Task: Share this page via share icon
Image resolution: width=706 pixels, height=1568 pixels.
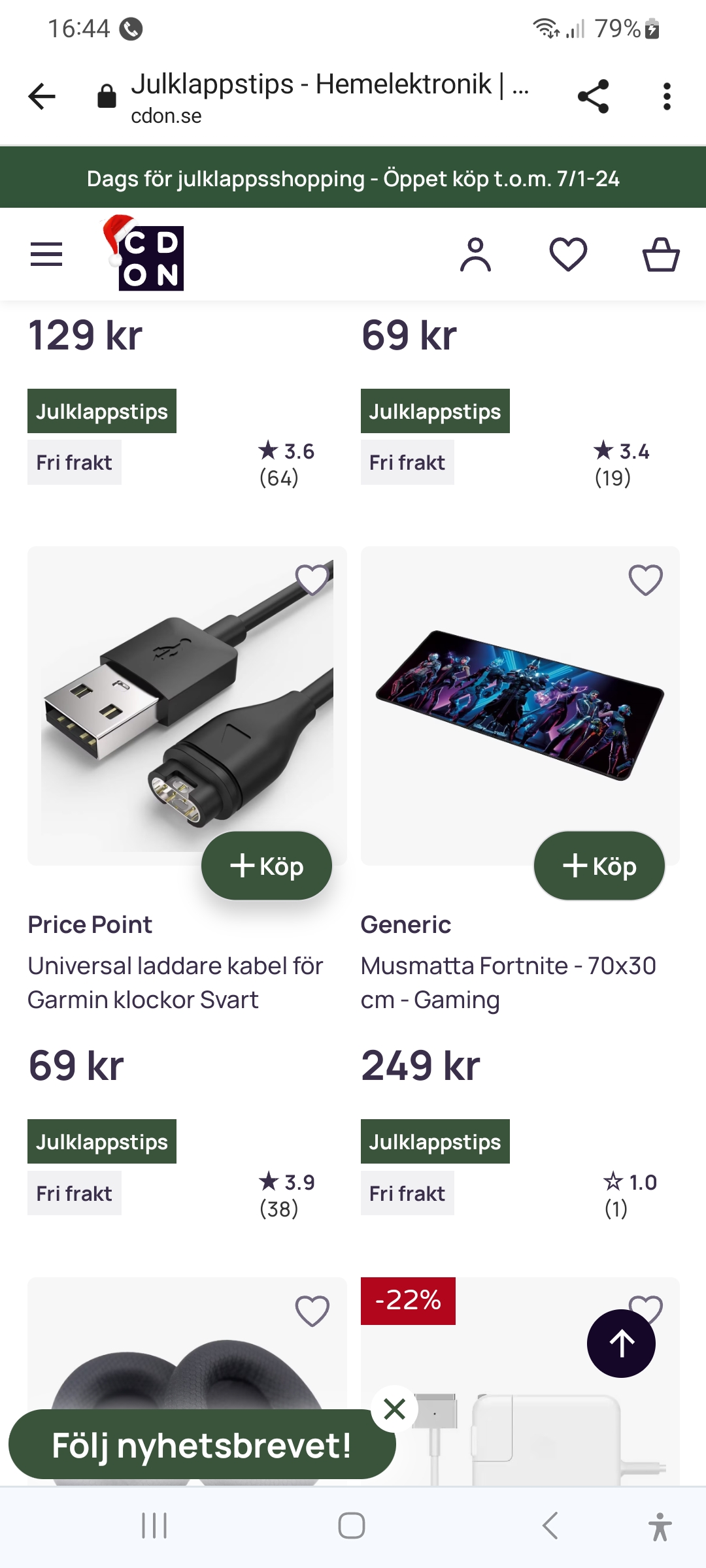Action: tap(594, 97)
